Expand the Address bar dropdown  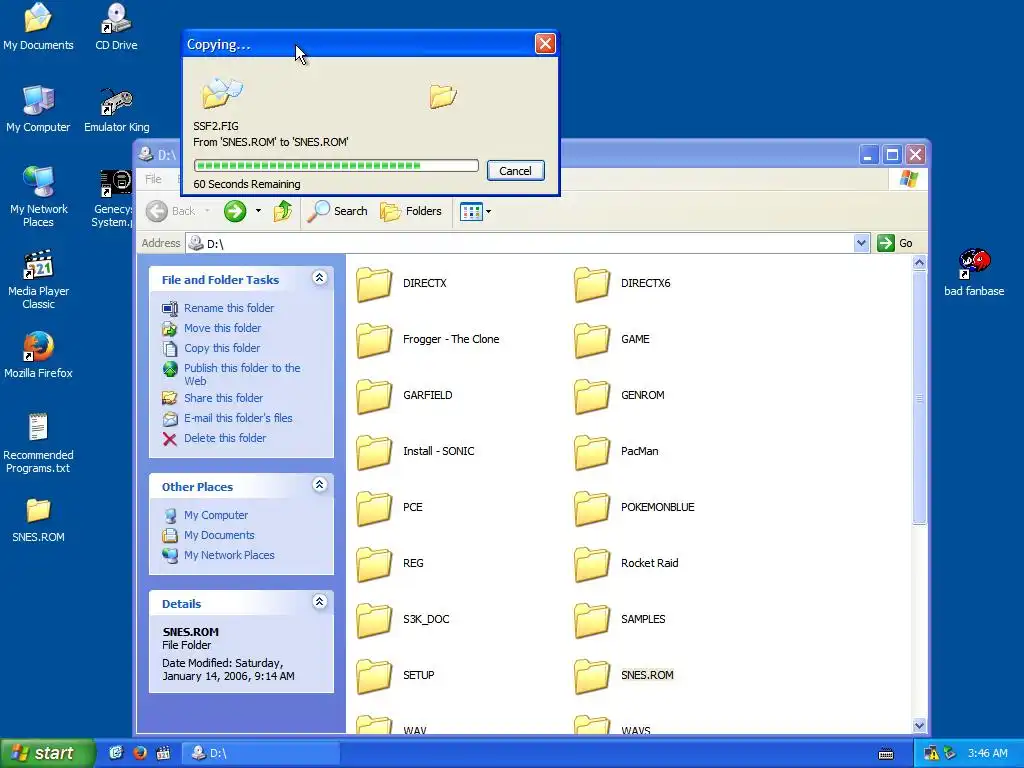pos(861,243)
